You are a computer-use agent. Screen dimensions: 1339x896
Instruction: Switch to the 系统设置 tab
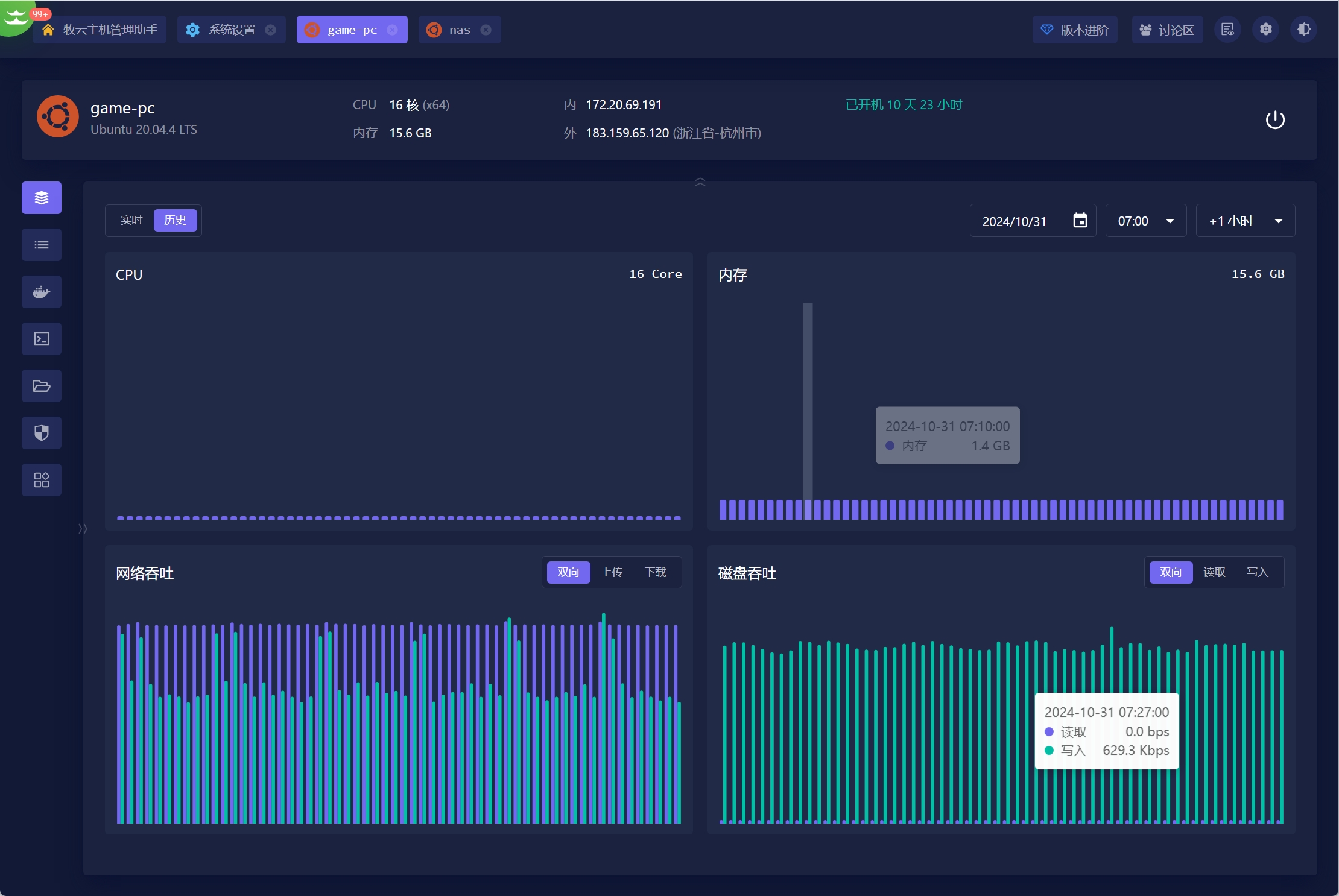pos(231,30)
